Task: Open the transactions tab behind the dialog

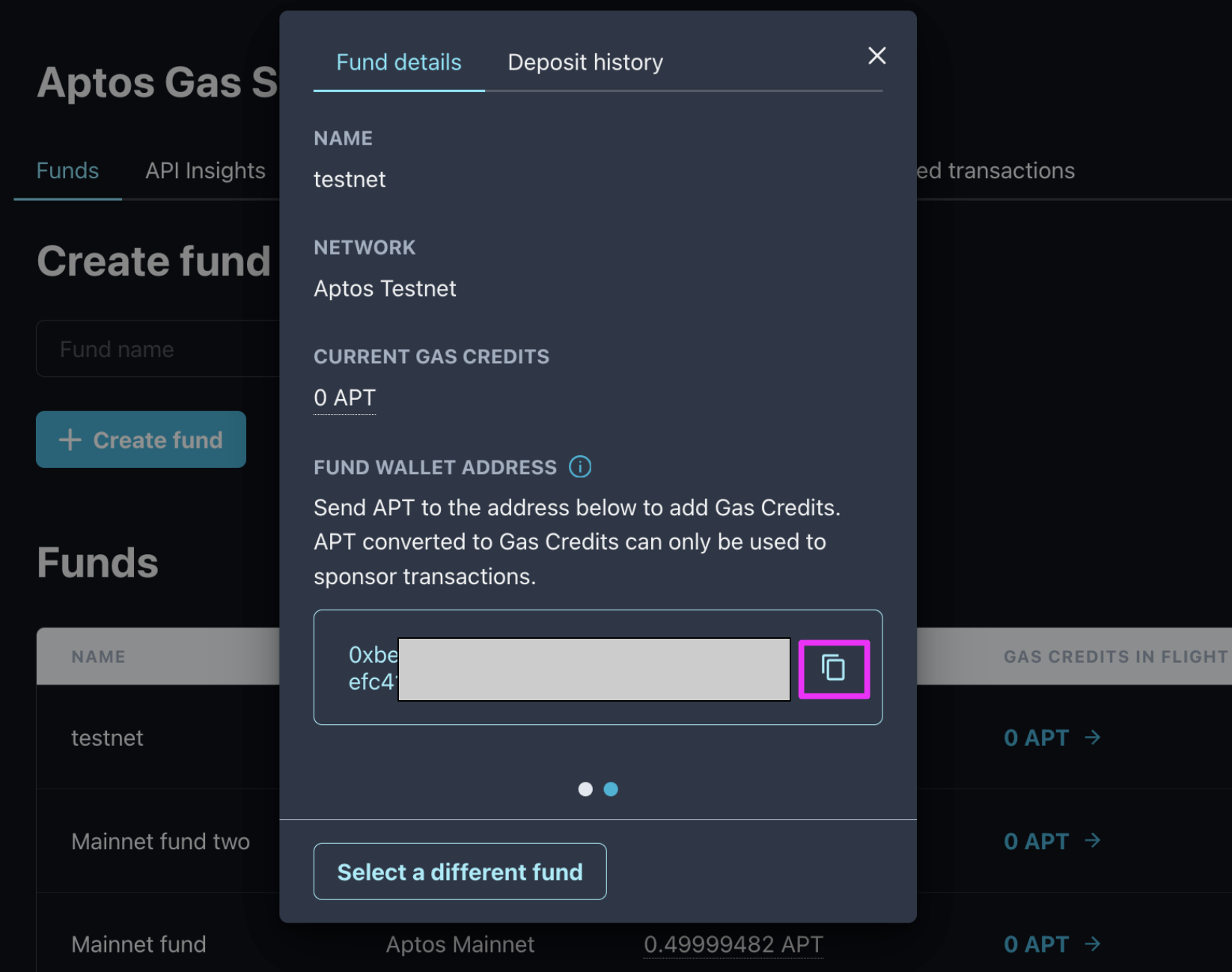Action: pyautogui.click(x=996, y=171)
